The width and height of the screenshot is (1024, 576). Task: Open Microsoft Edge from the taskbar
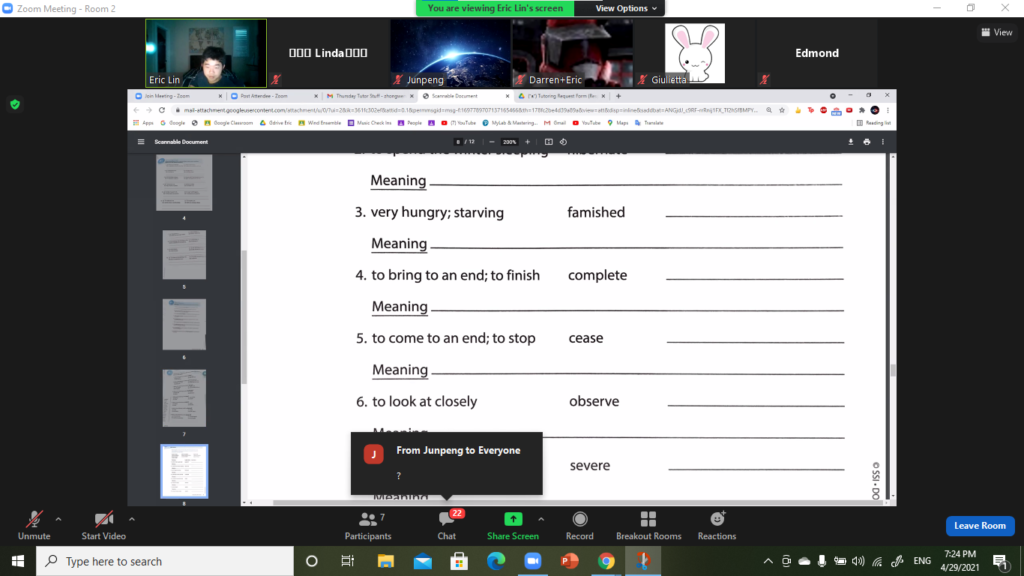click(496, 561)
